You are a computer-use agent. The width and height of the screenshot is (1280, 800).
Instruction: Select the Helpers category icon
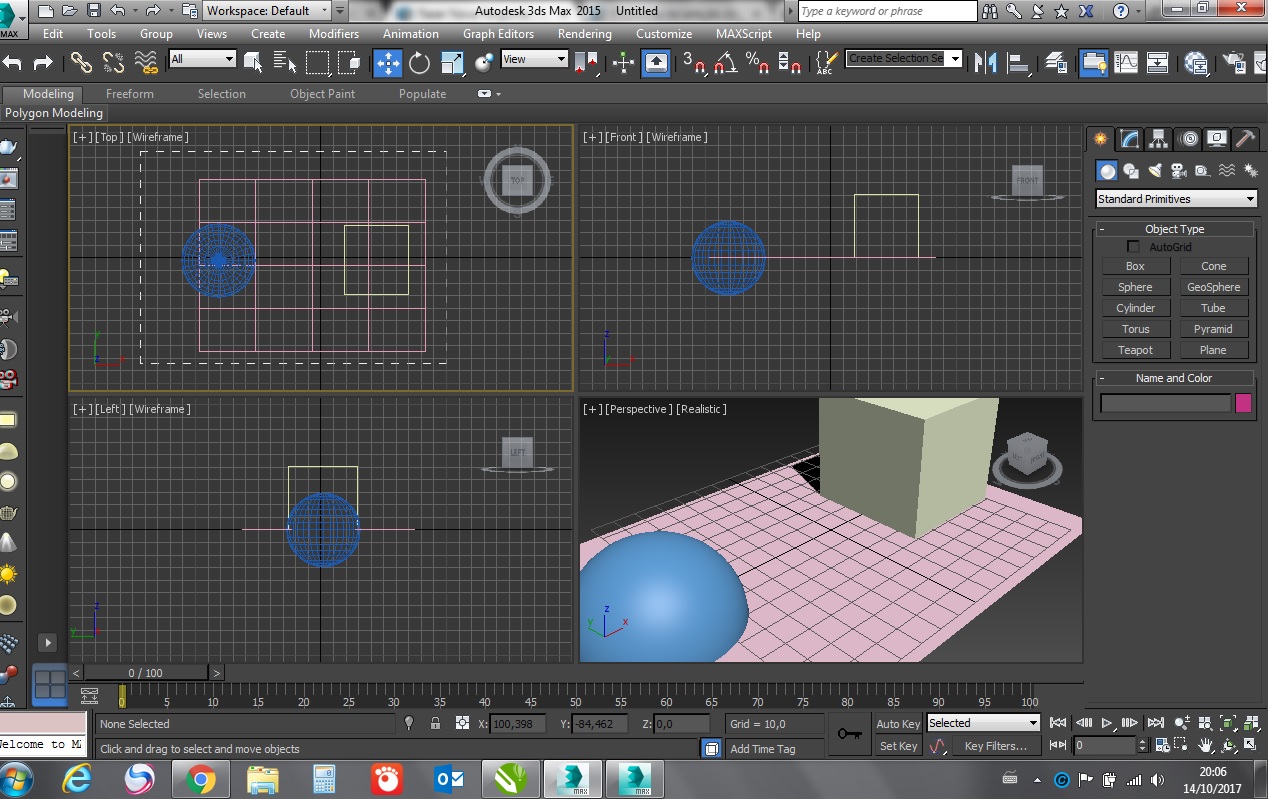[1202, 171]
